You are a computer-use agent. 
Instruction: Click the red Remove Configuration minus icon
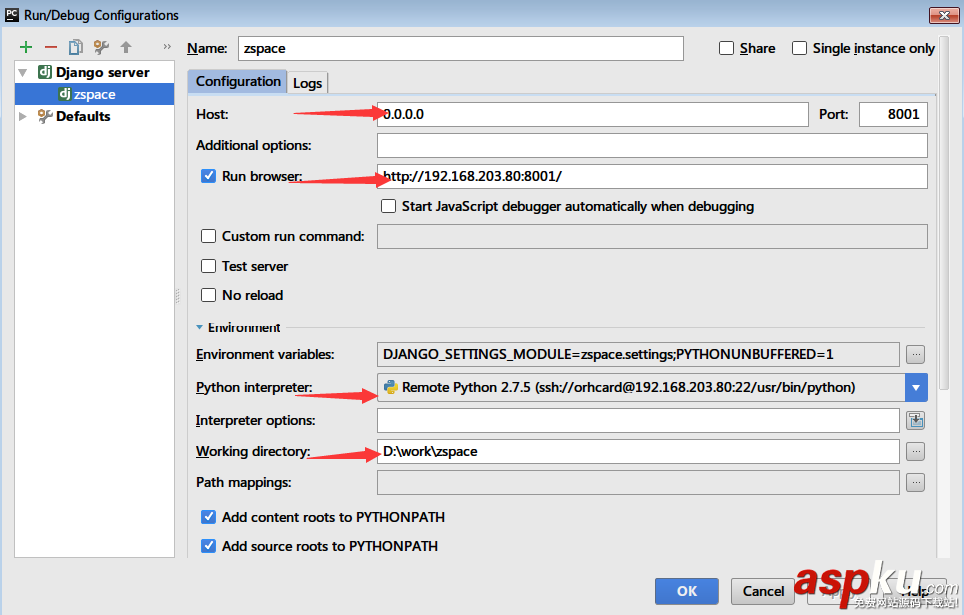coord(50,47)
